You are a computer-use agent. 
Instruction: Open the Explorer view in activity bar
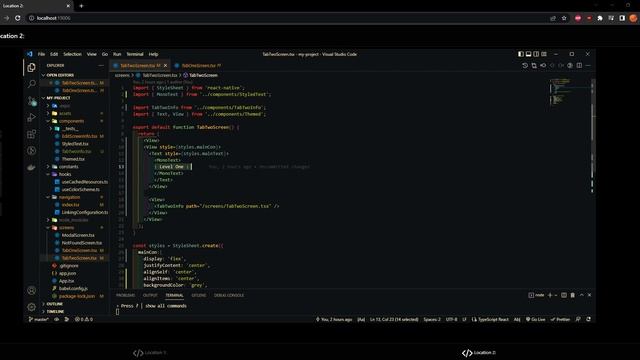tap(31, 68)
